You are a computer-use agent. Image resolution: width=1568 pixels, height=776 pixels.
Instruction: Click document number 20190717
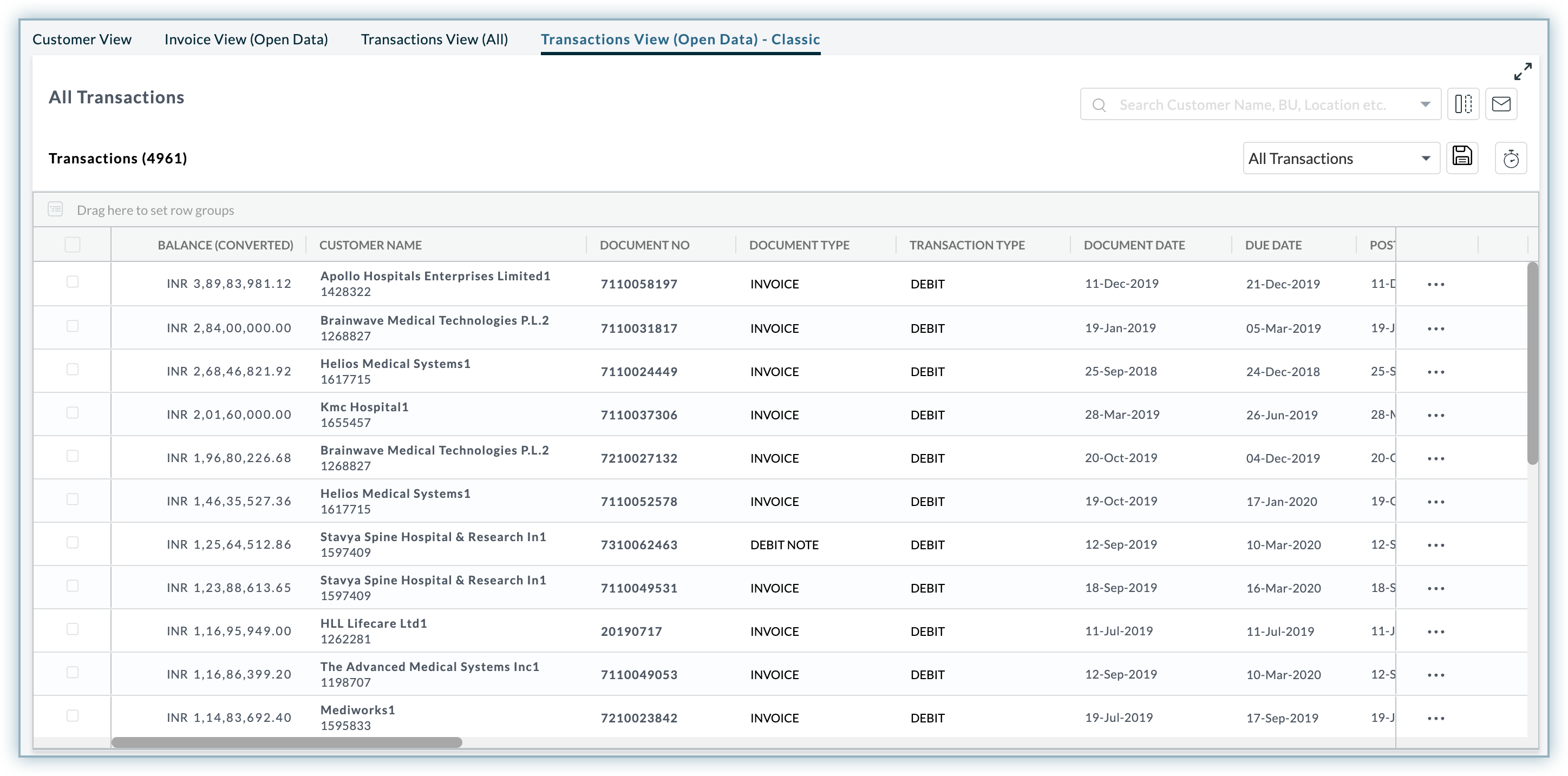click(631, 632)
